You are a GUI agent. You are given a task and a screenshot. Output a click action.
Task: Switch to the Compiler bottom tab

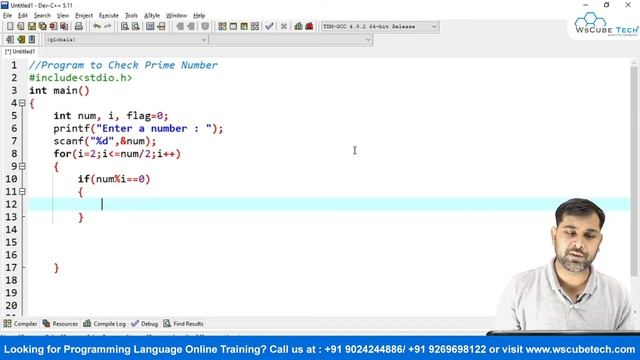tap(20, 324)
